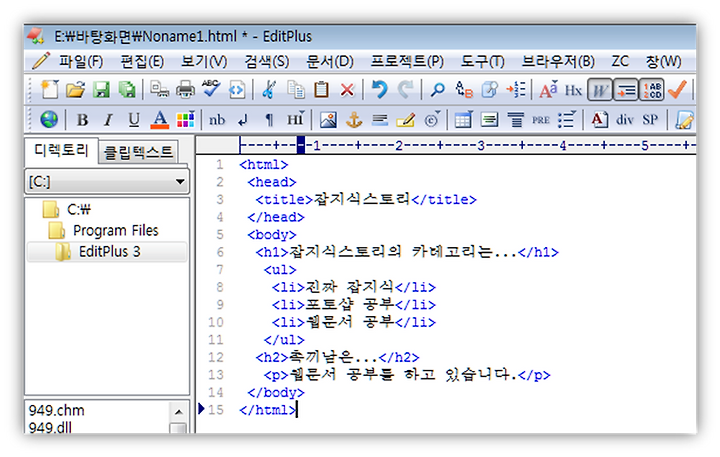This screenshot has width=720, height=457.
Task: Click the comment pencil note icon
Action: [x=406, y=120]
